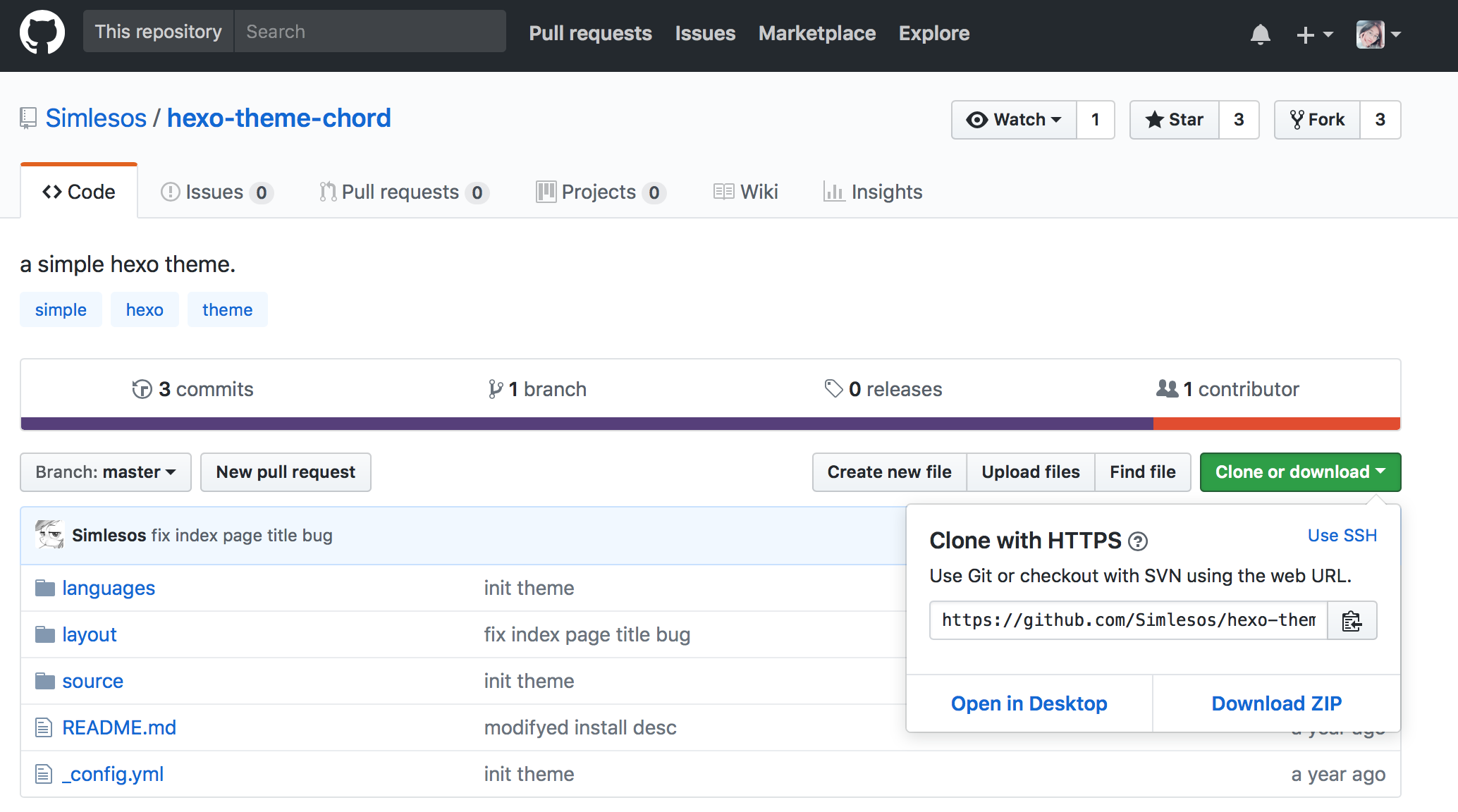The width and height of the screenshot is (1458, 812).
Task: Click the red segment of the language bar
Action: tap(1277, 424)
